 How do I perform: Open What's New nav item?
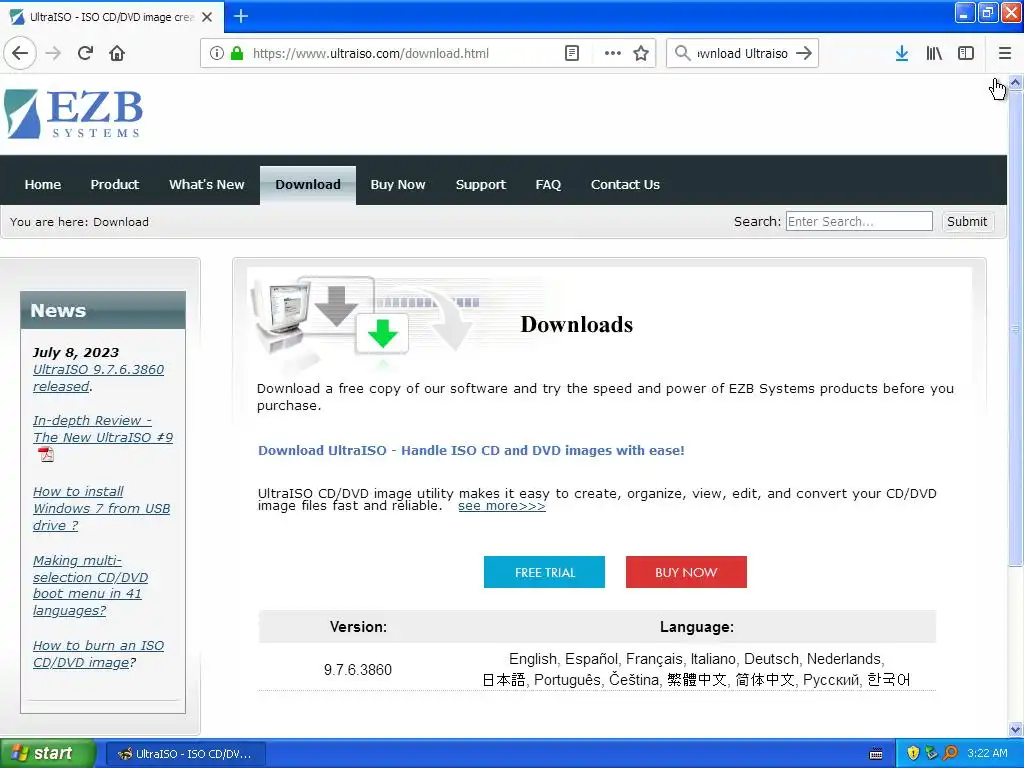tap(206, 185)
